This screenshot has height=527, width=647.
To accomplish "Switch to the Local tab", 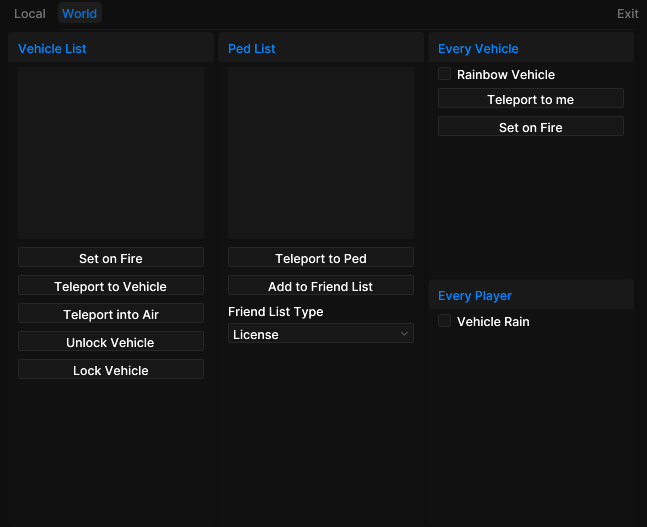I will click(30, 14).
